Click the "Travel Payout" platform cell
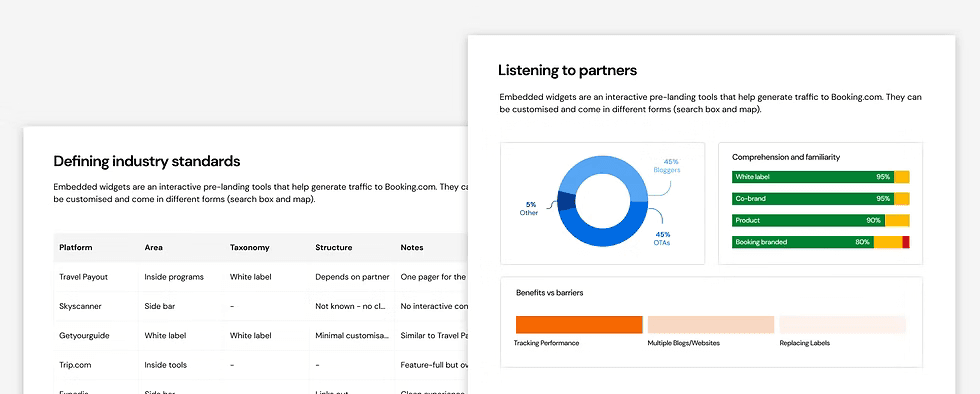The image size is (980, 394). pyautogui.click(x=84, y=276)
